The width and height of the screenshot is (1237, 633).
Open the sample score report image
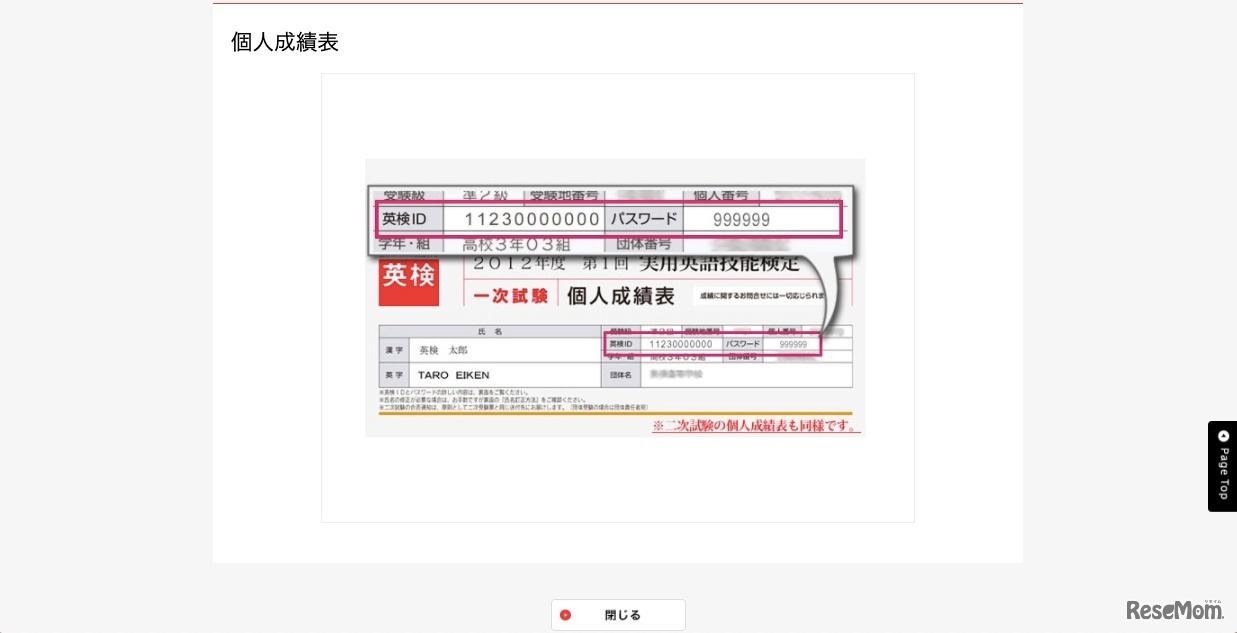click(x=614, y=296)
